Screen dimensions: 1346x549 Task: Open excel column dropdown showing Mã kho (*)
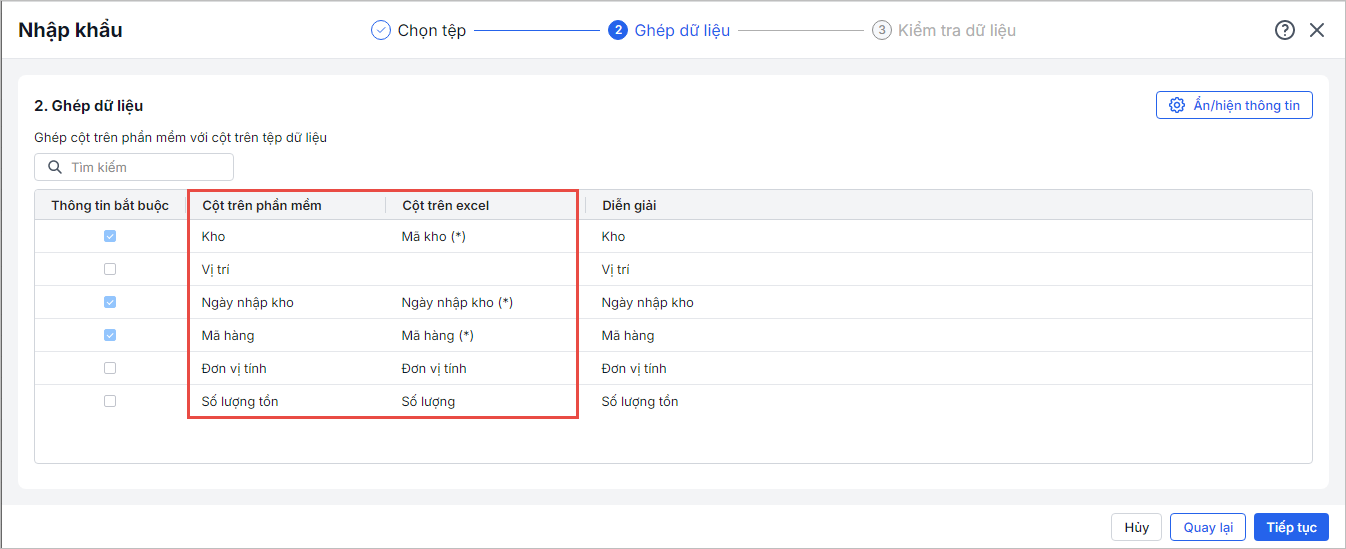point(485,236)
